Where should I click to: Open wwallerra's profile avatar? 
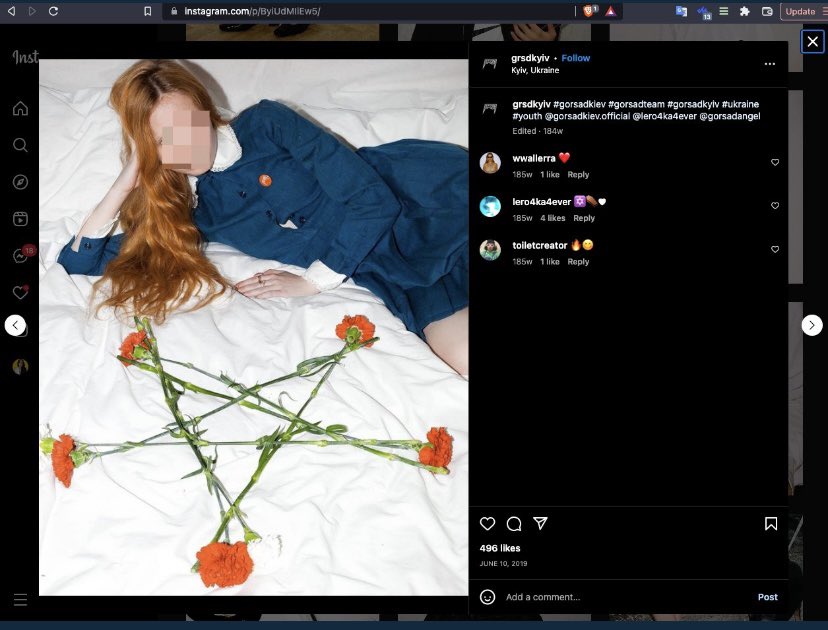pyautogui.click(x=490, y=163)
